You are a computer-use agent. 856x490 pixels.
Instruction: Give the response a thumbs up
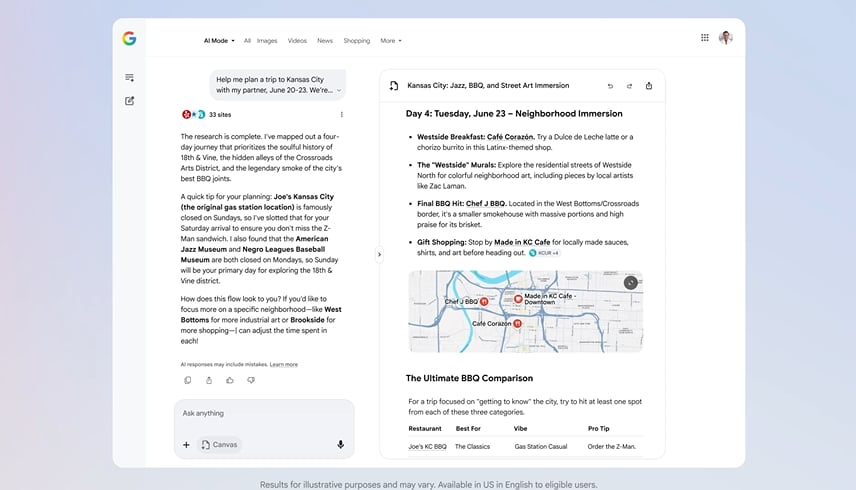pyautogui.click(x=230, y=380)
